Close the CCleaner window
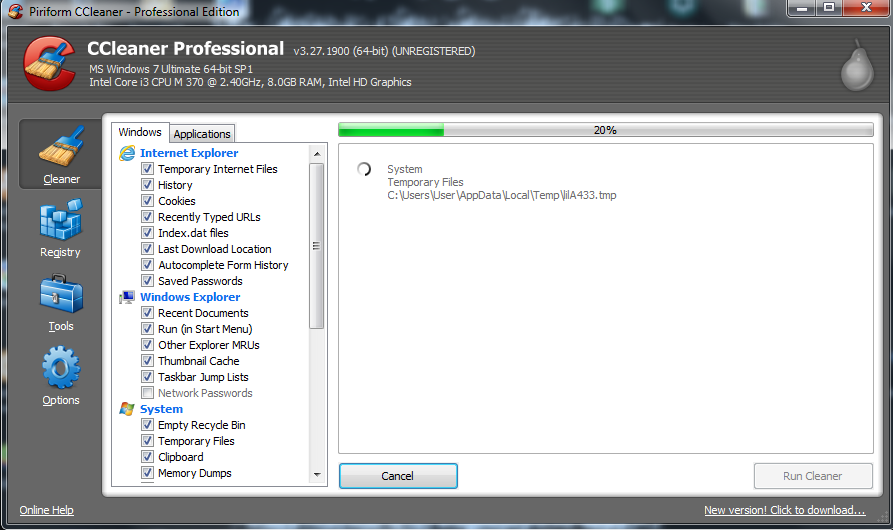The height and width of the screenshot is (530, 893). [x=866, y=8]
